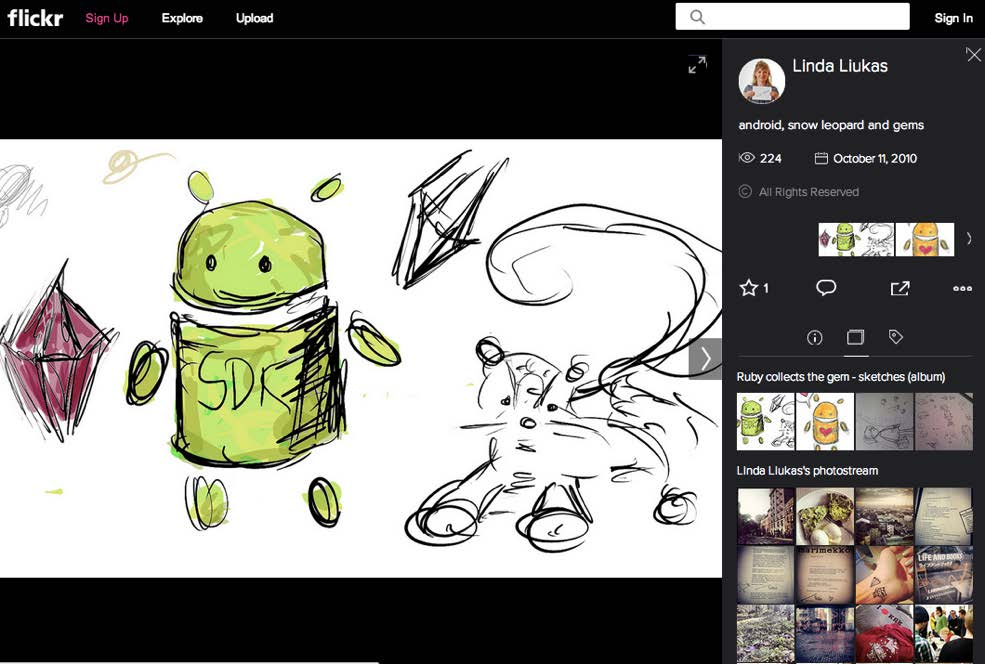Open third album thumbnail pencil sketch
The height and width of the screenshot is (664, 985).
884,422
